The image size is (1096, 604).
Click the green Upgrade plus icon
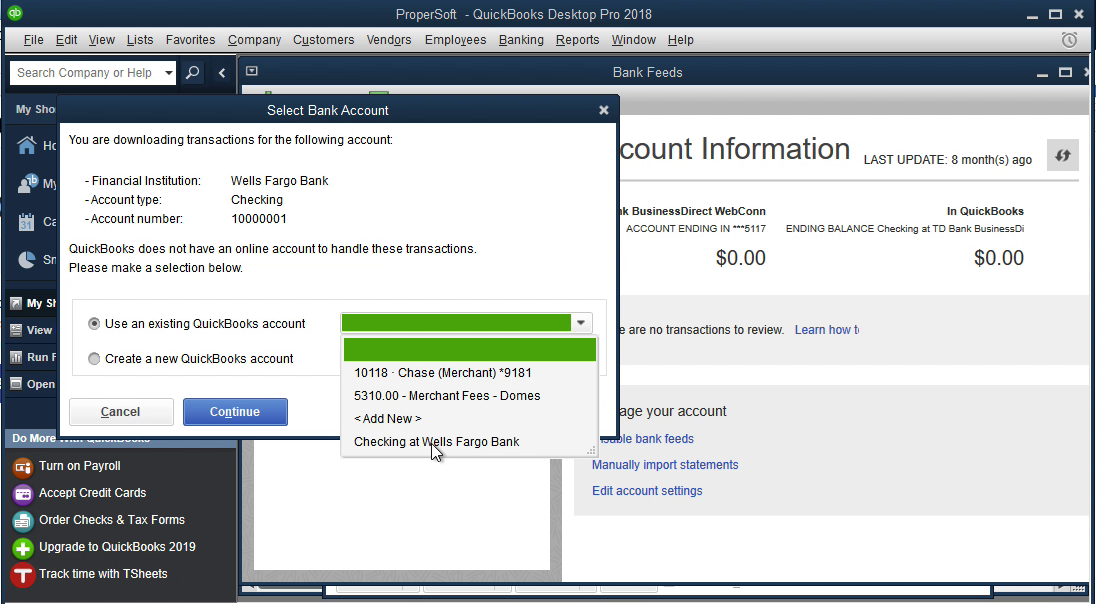tap(22, 548)
